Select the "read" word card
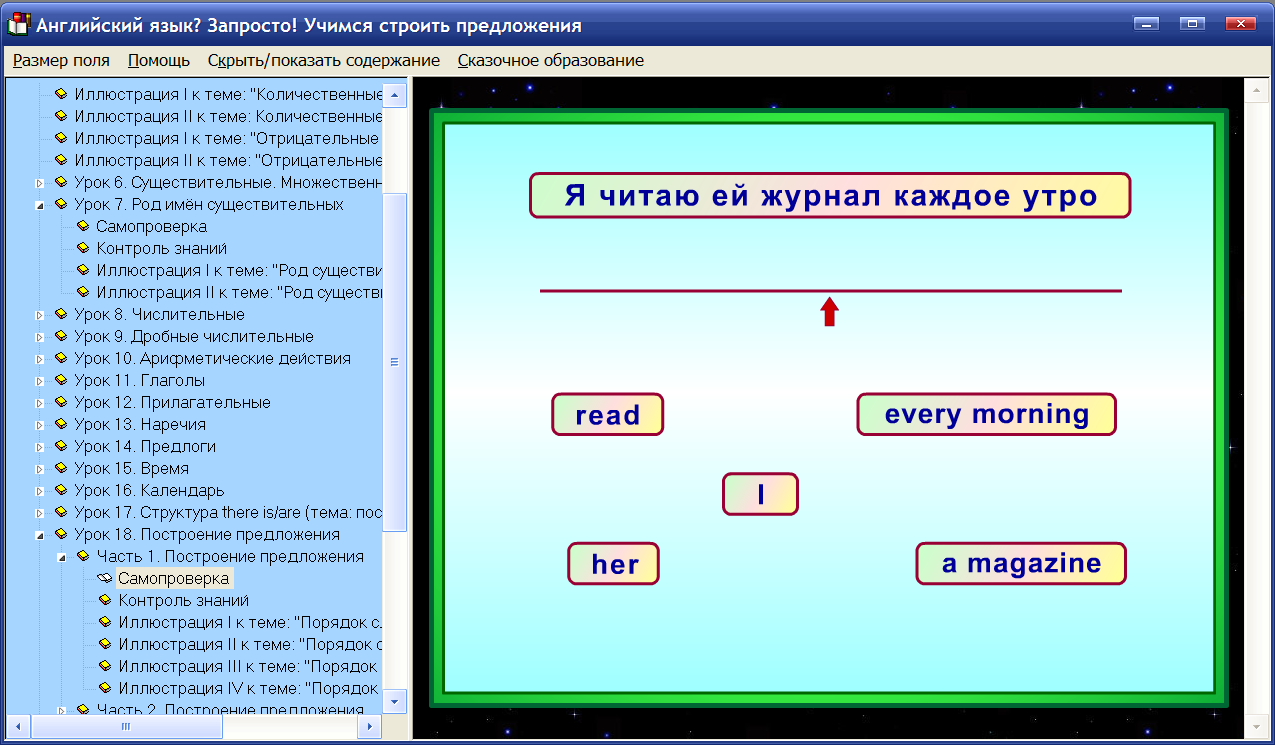The image size is (1275, 745). click(x=607, y=413)
